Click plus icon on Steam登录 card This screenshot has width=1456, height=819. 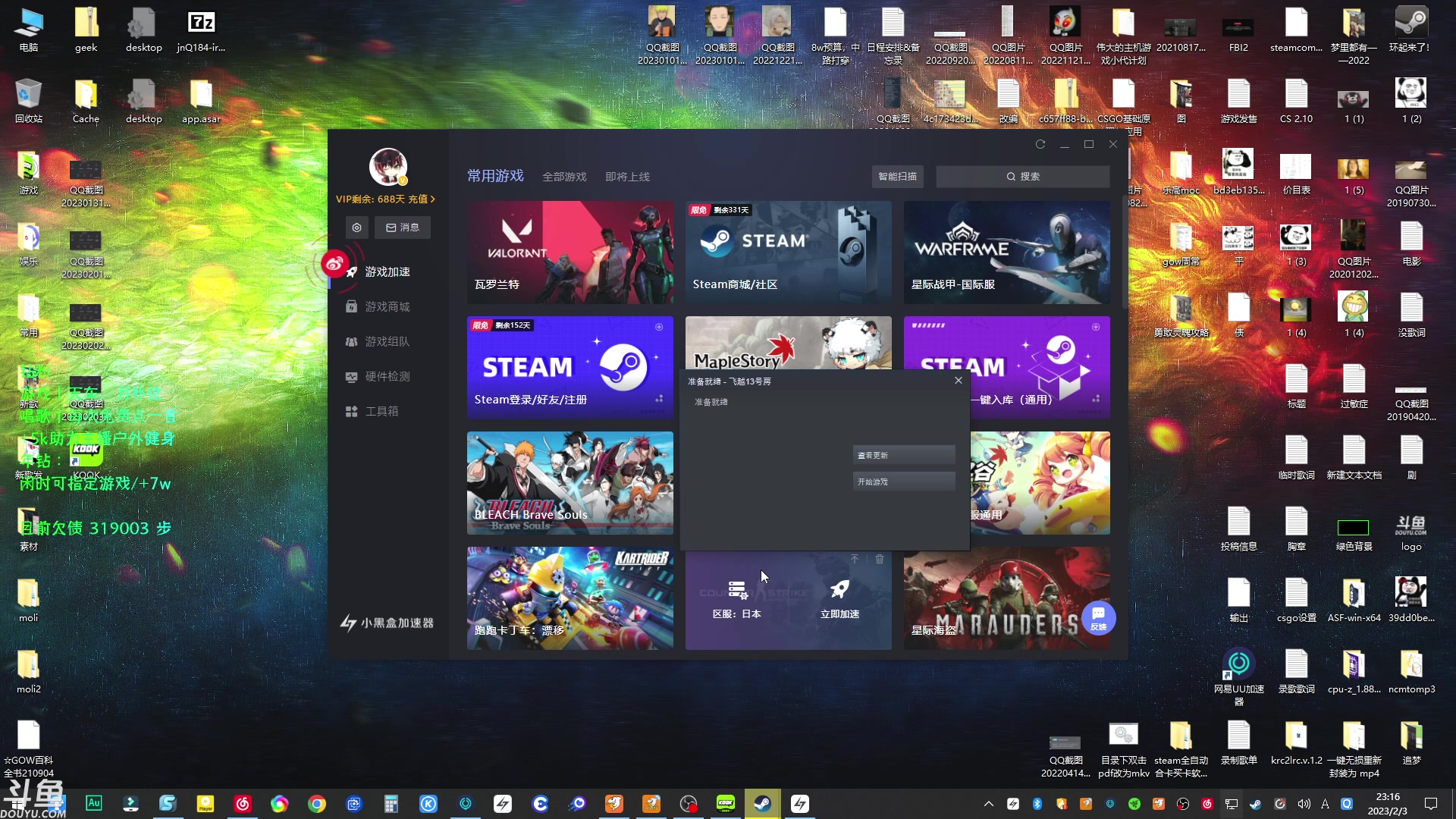(659, 327)
